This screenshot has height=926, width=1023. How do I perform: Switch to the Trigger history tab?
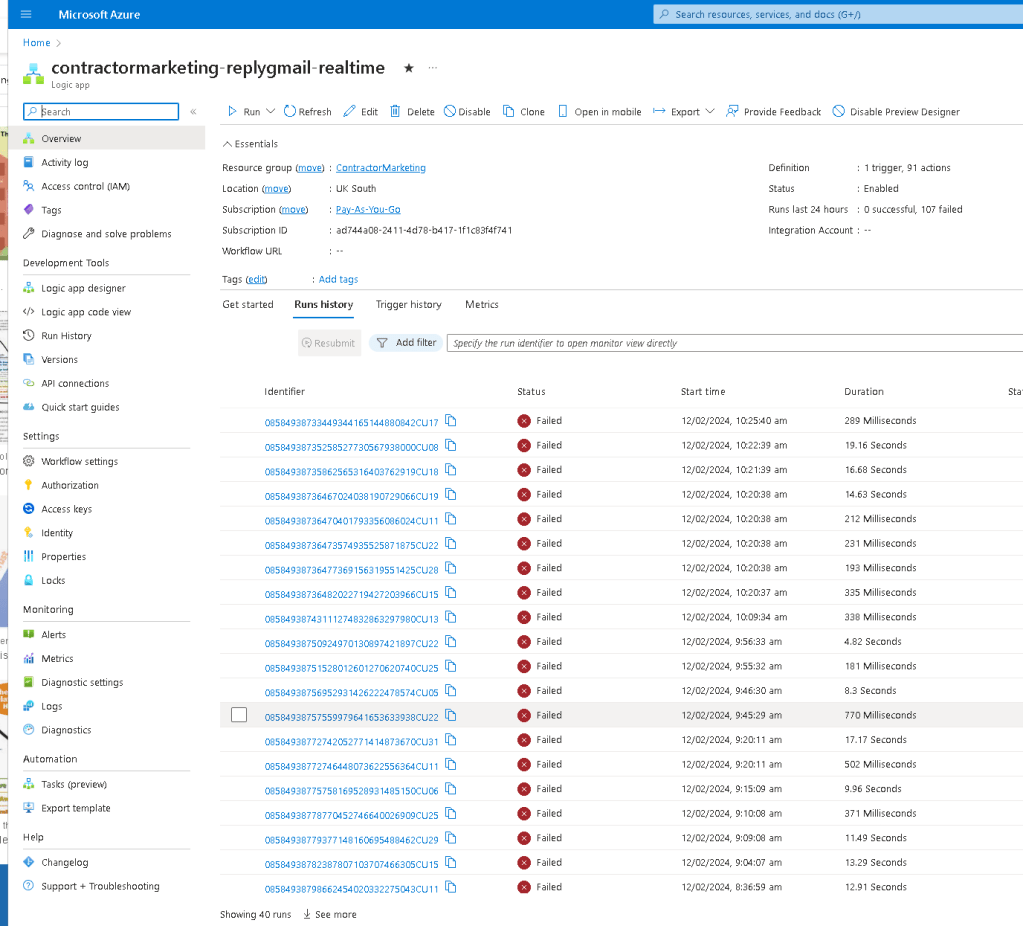click(x=408, y=304)
